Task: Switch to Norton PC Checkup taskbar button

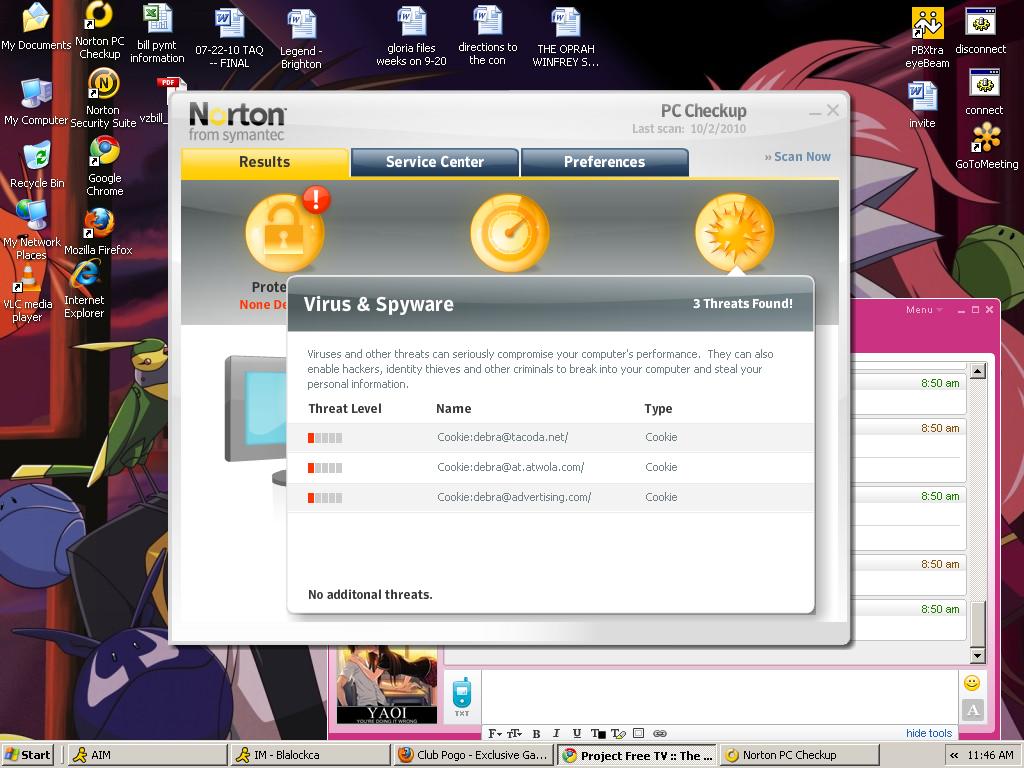Action: [800, 755]
